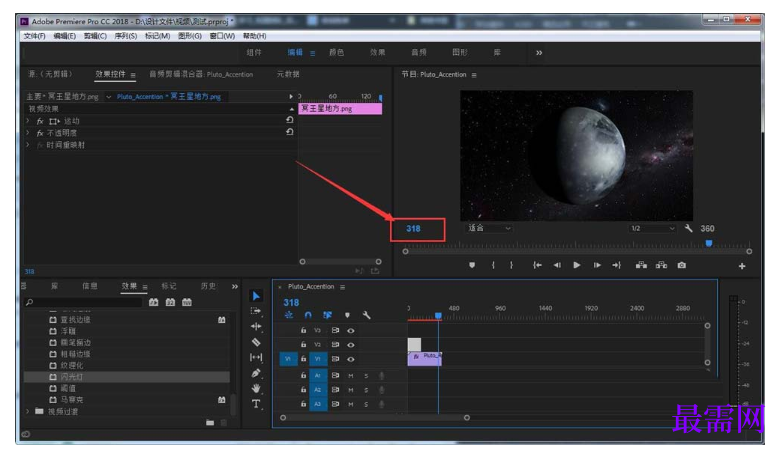Toggle V3 track output eye
This screenshot has width=784, height=450.
[351, 330]
